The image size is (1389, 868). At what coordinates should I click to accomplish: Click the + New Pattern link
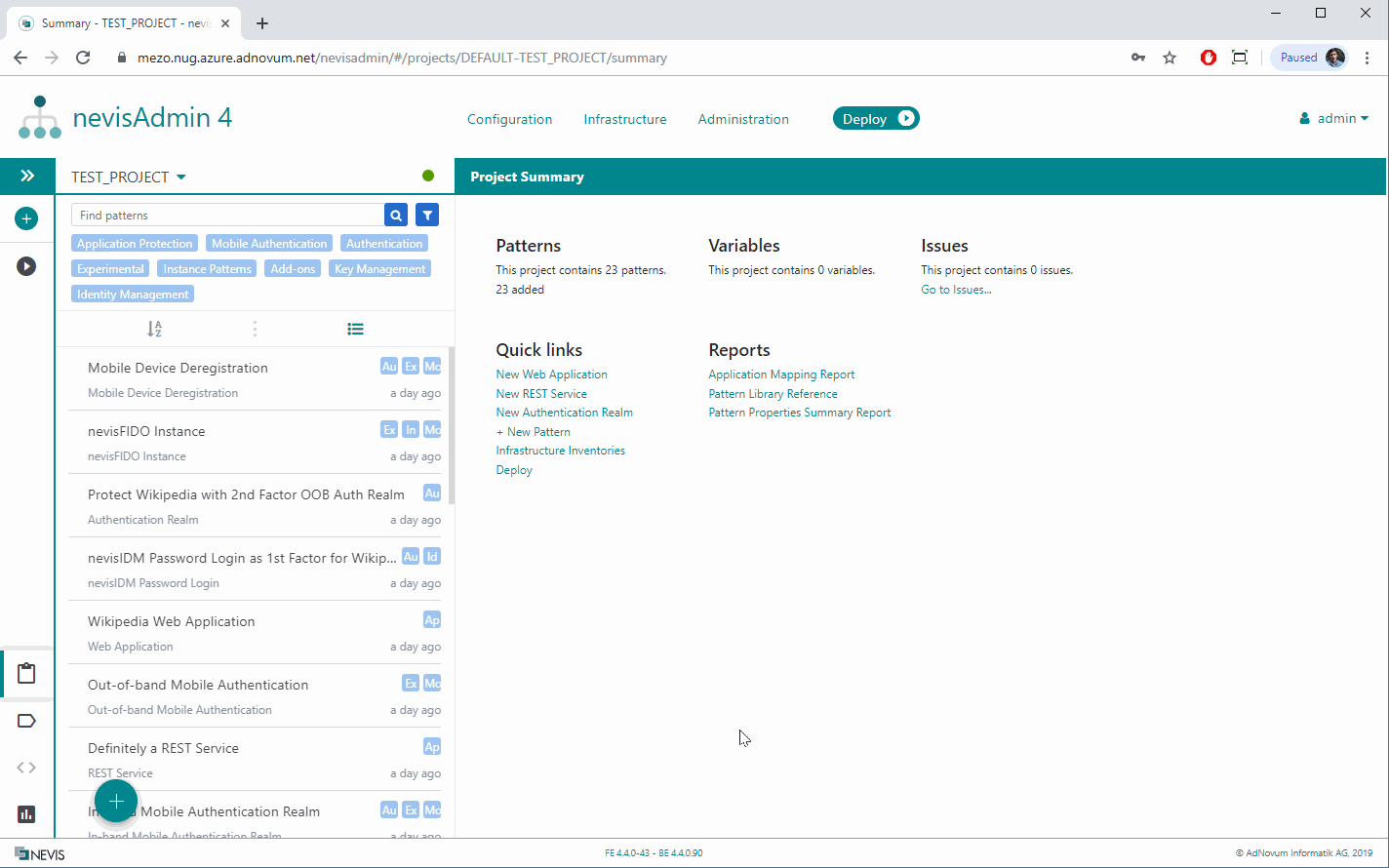pyautogui.click(x=533, y=432)
